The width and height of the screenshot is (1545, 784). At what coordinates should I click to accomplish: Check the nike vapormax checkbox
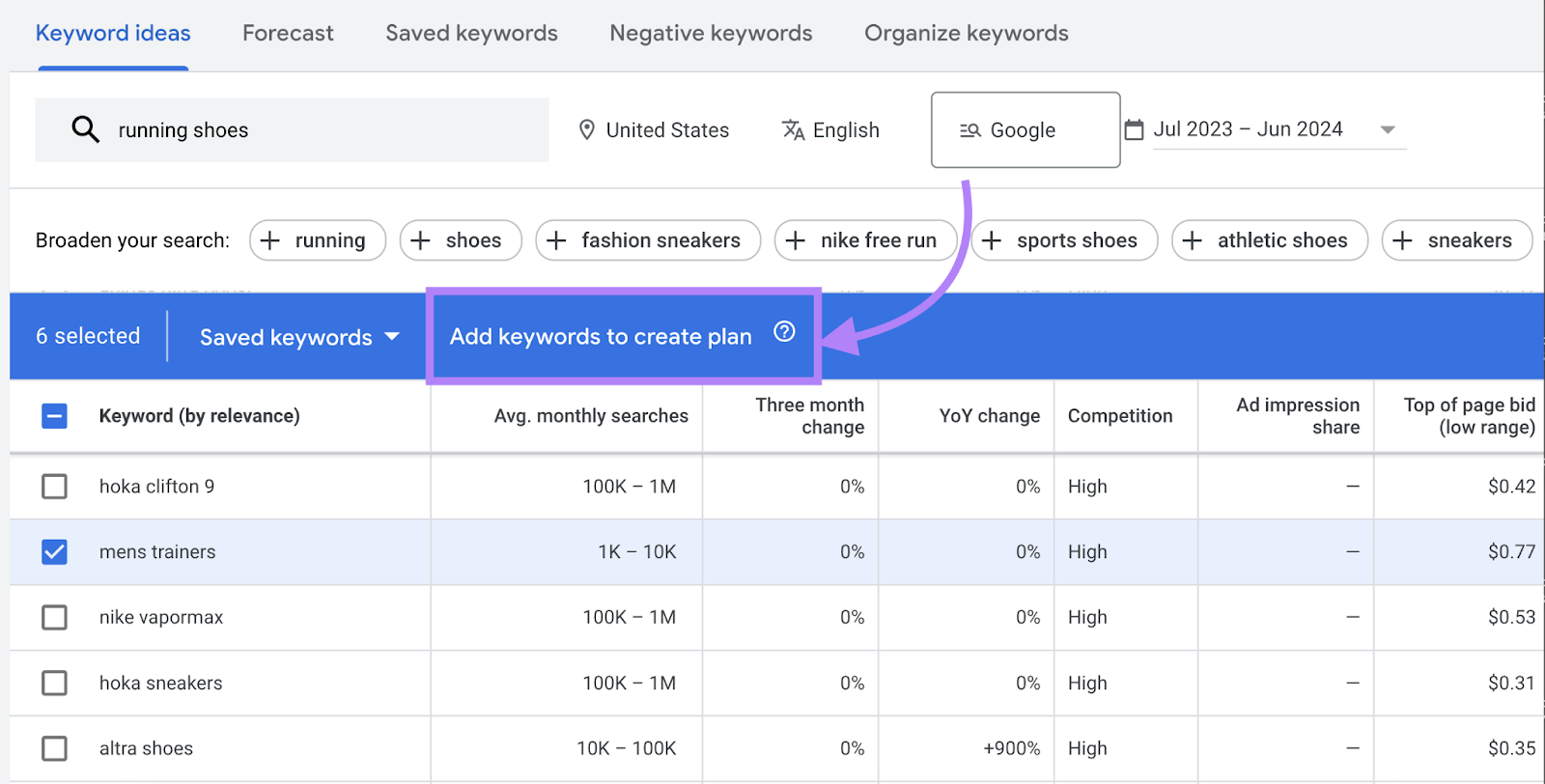pyautogui.click(x=55, y=617)
